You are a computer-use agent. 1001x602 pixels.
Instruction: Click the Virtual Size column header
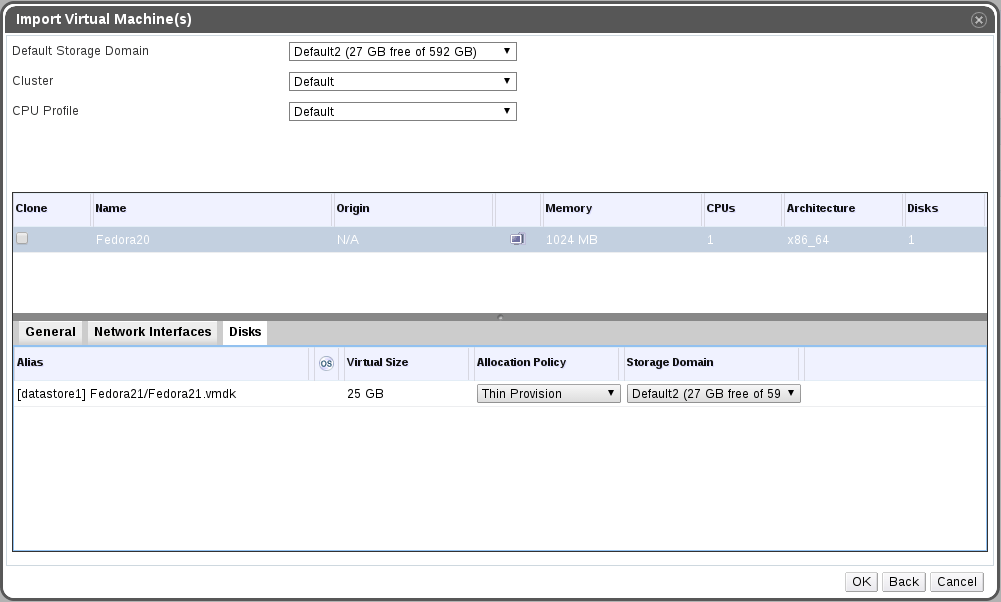coord(405,363)
